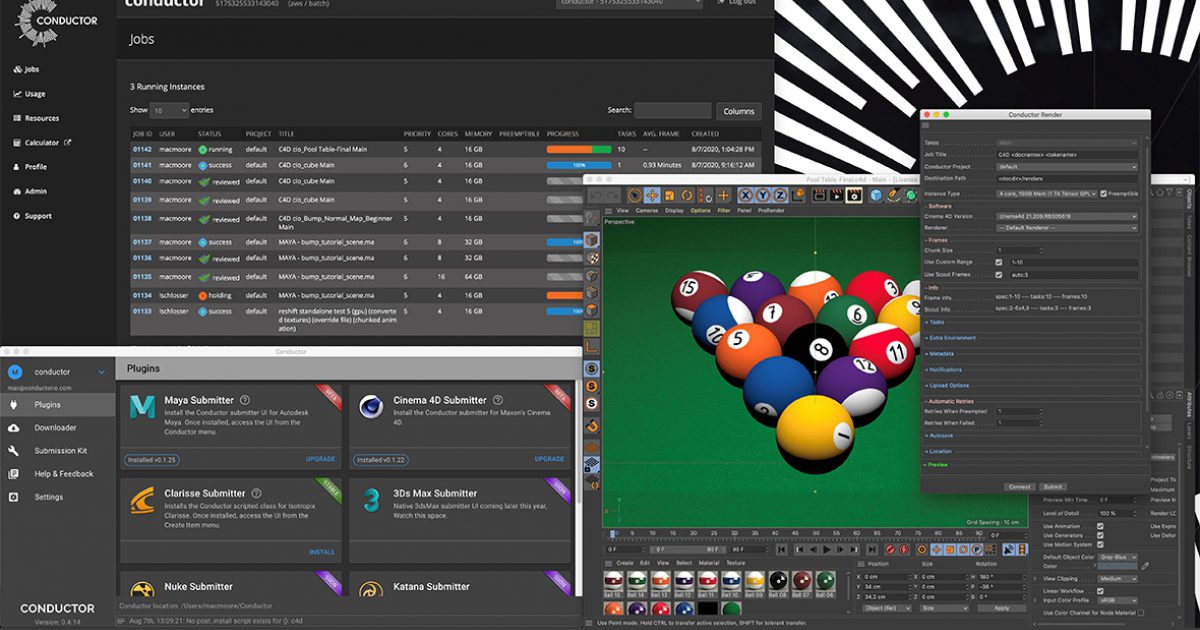1200x630 pixels.
Task: Click the Render to Picture Viewer icon
Action: pyautogui.click(x=837, y=195)
